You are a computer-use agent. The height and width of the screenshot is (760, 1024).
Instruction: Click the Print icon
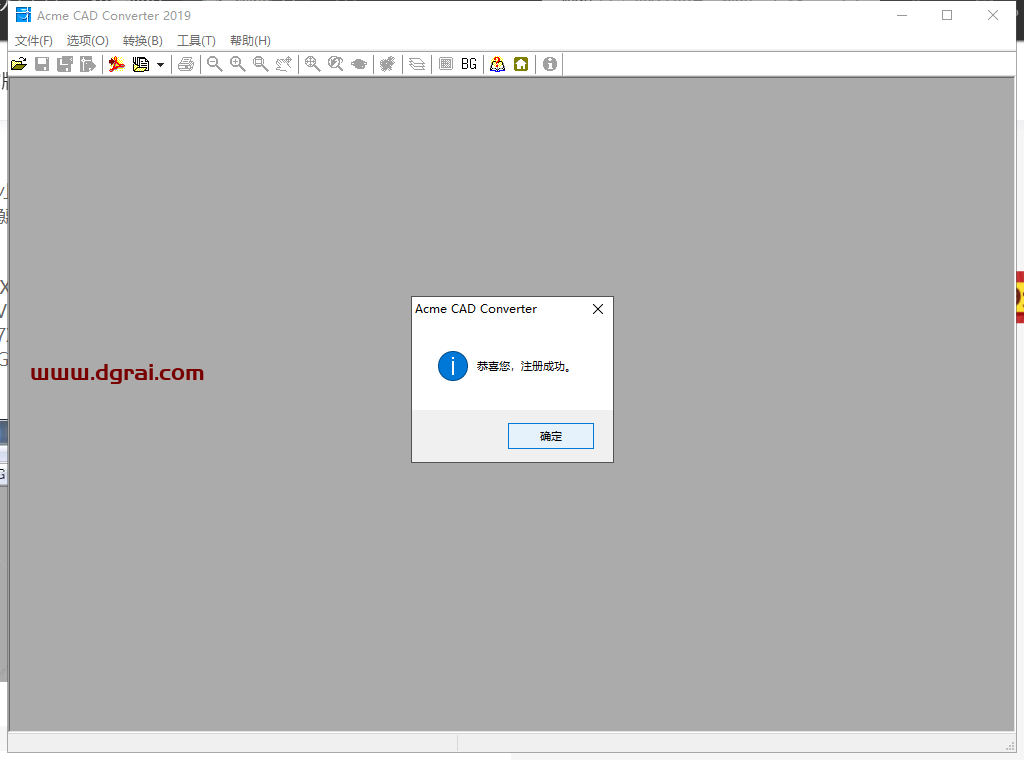tap(186, 64)
